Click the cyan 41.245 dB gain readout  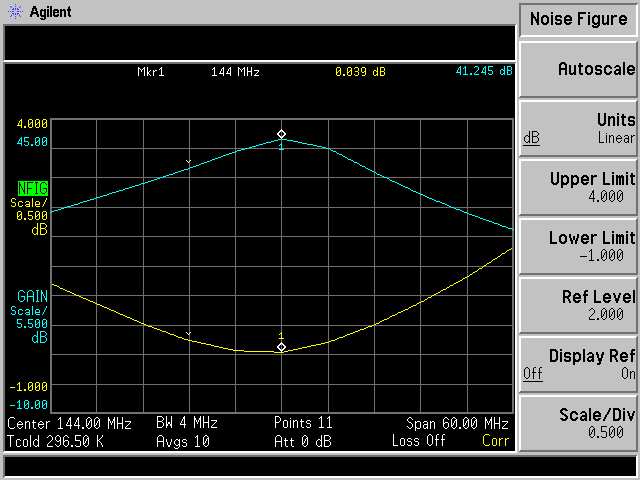pos(484,71)
